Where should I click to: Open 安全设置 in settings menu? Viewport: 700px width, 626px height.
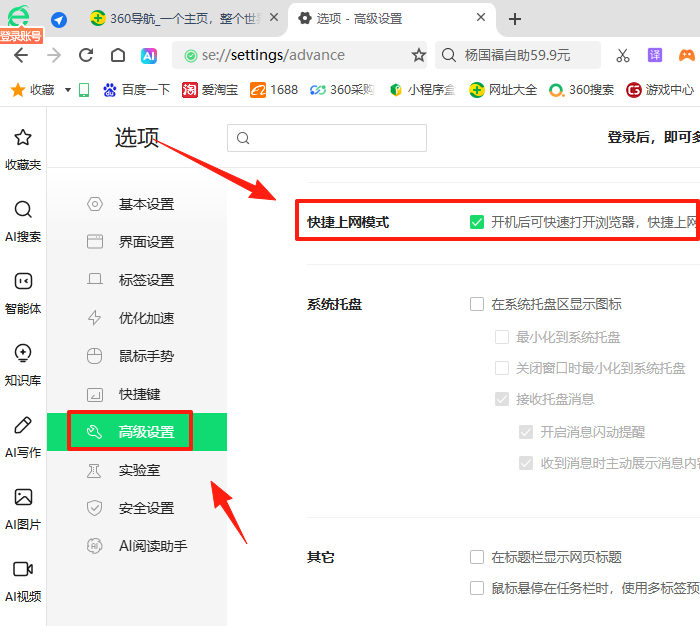click(x=137, y=508)
